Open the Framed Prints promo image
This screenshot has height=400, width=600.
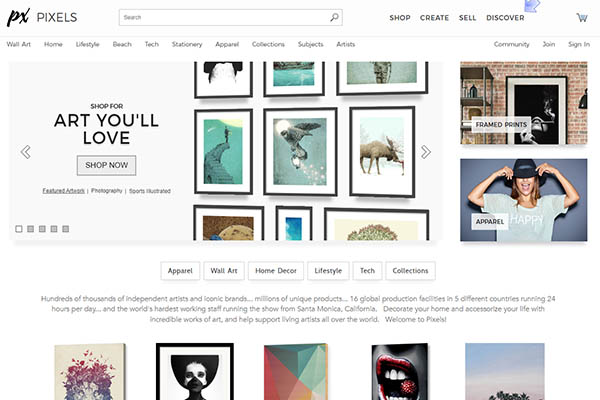(523, 104)
